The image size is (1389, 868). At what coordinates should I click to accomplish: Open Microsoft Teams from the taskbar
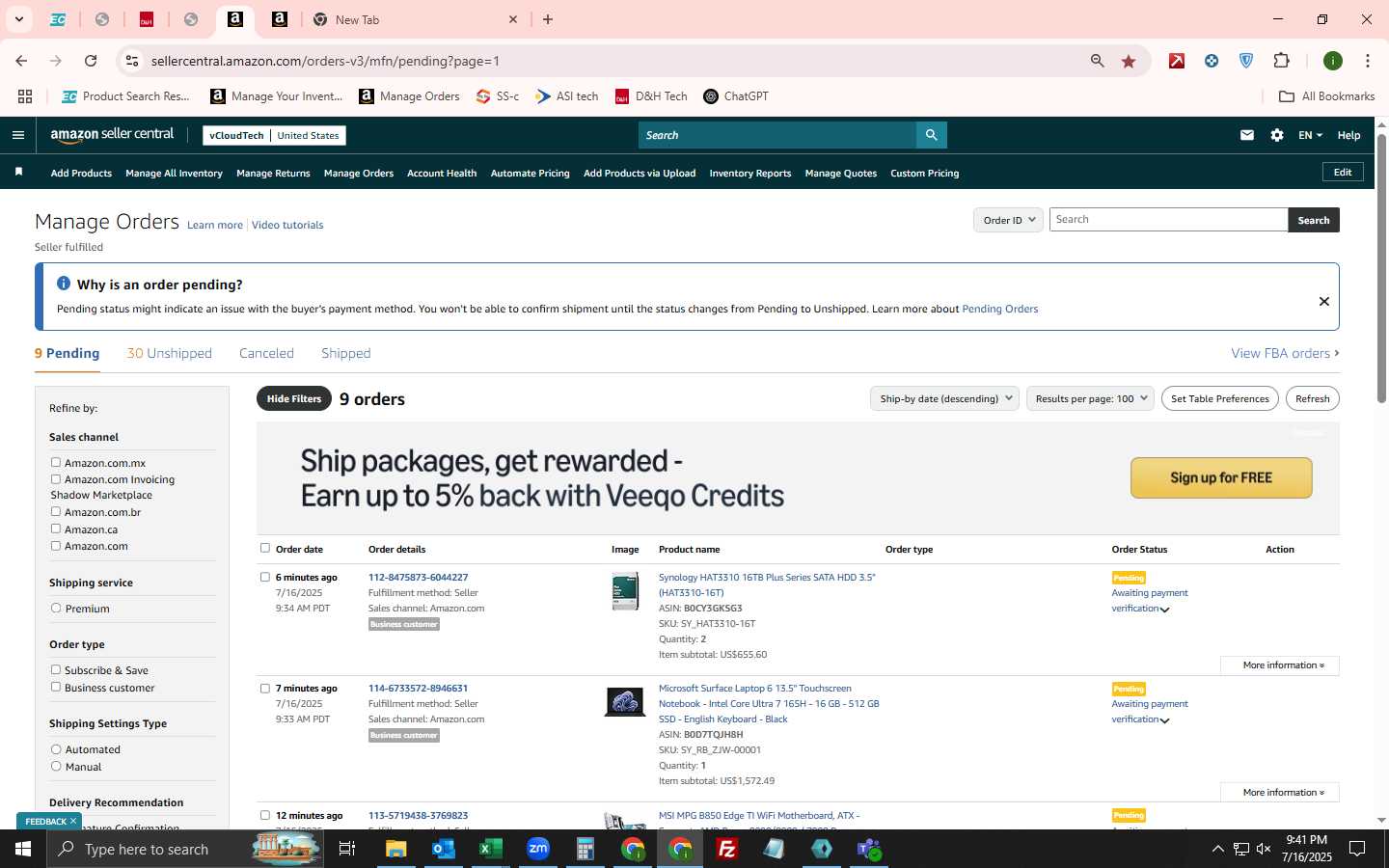(869, 849)
